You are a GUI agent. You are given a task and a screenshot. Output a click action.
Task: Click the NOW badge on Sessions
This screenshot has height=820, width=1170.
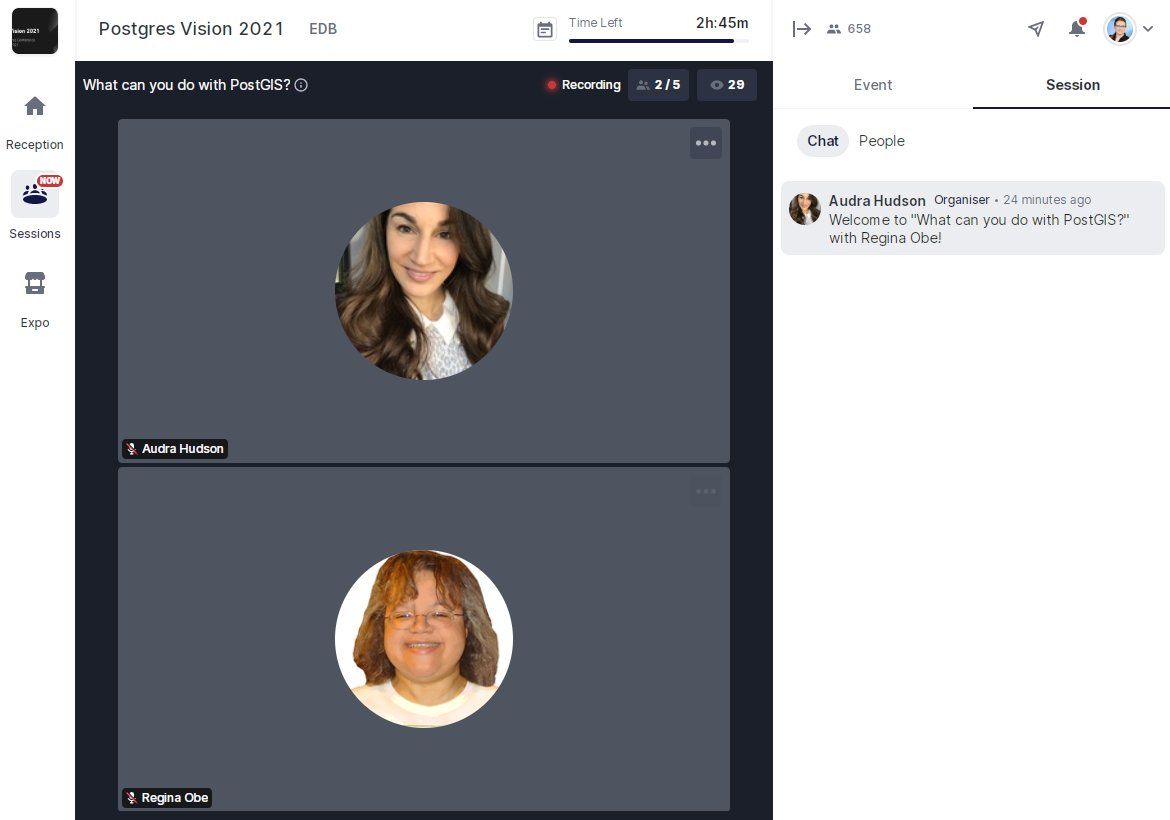coord(50,181)
